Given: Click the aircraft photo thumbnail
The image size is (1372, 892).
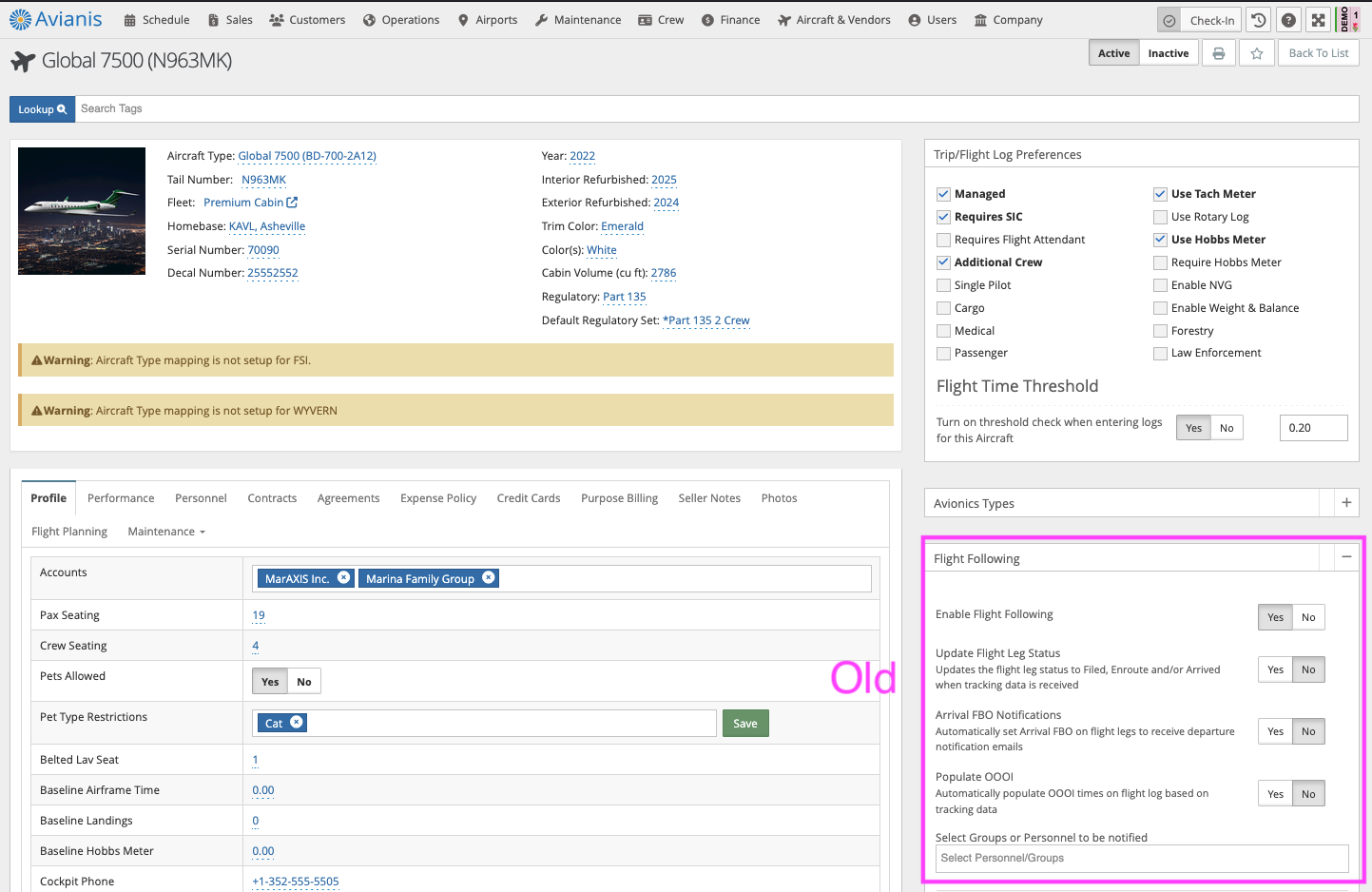Looking at the screenshot, I should (x=82, y=211).
